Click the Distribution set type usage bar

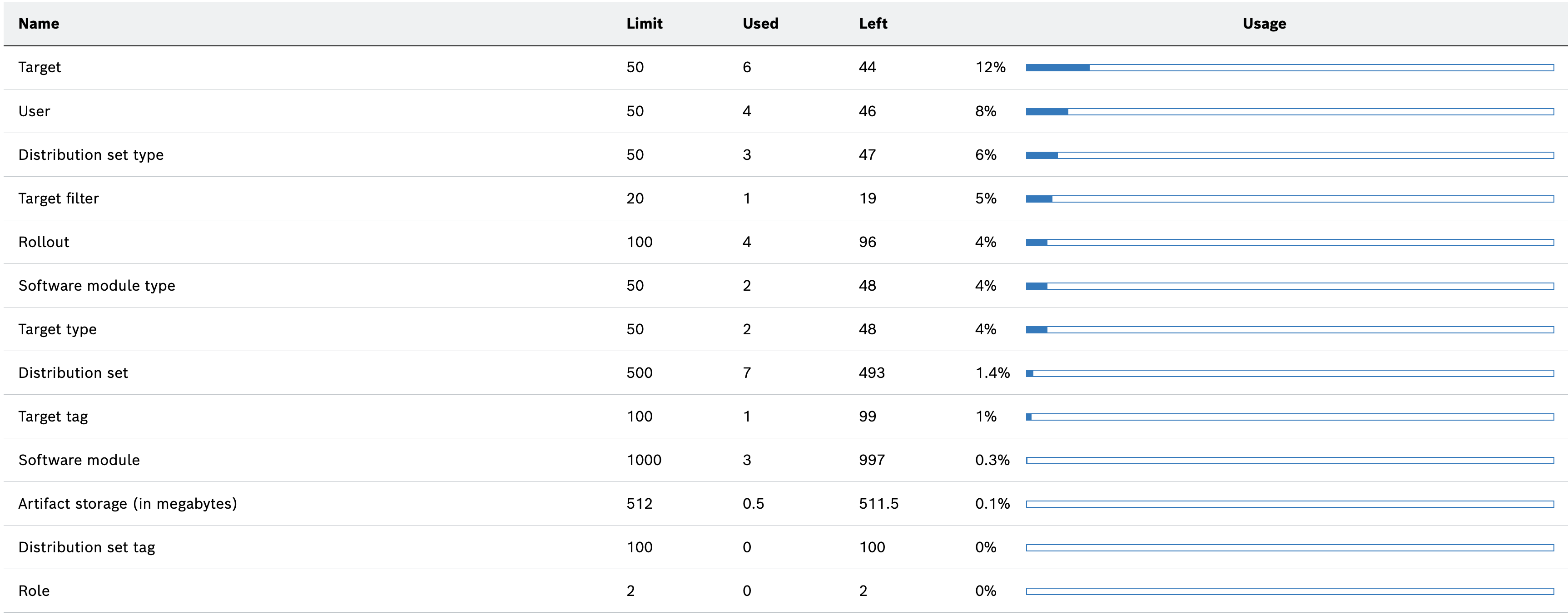pyautogui.click(x=1289, y=155)
